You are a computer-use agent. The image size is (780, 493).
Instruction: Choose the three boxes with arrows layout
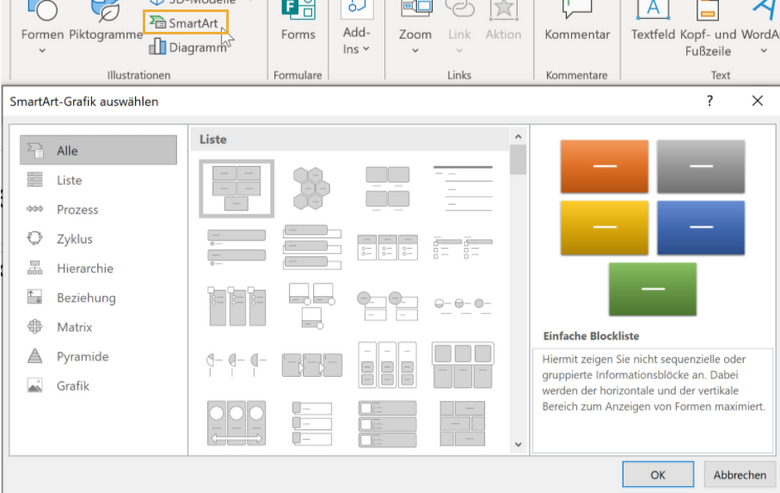click(312, 365)
